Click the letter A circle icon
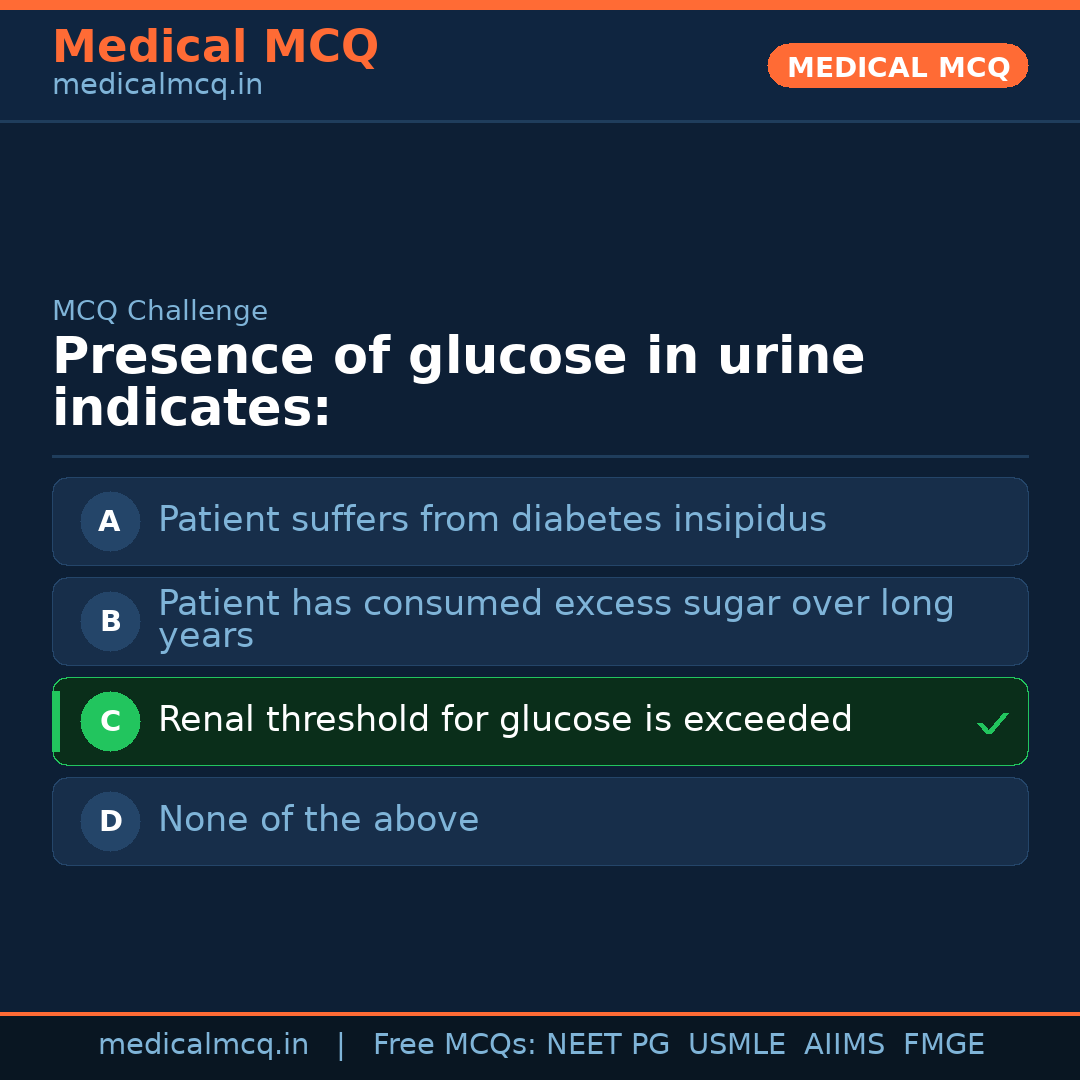This screenshot has width=1080, height=1080. (110, 521)
